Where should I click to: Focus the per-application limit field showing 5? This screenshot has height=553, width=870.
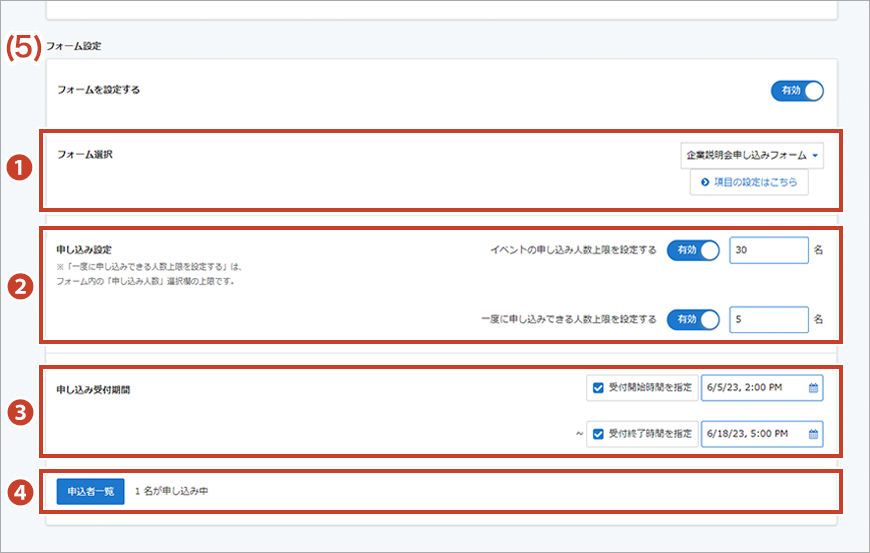click(767, 320)
